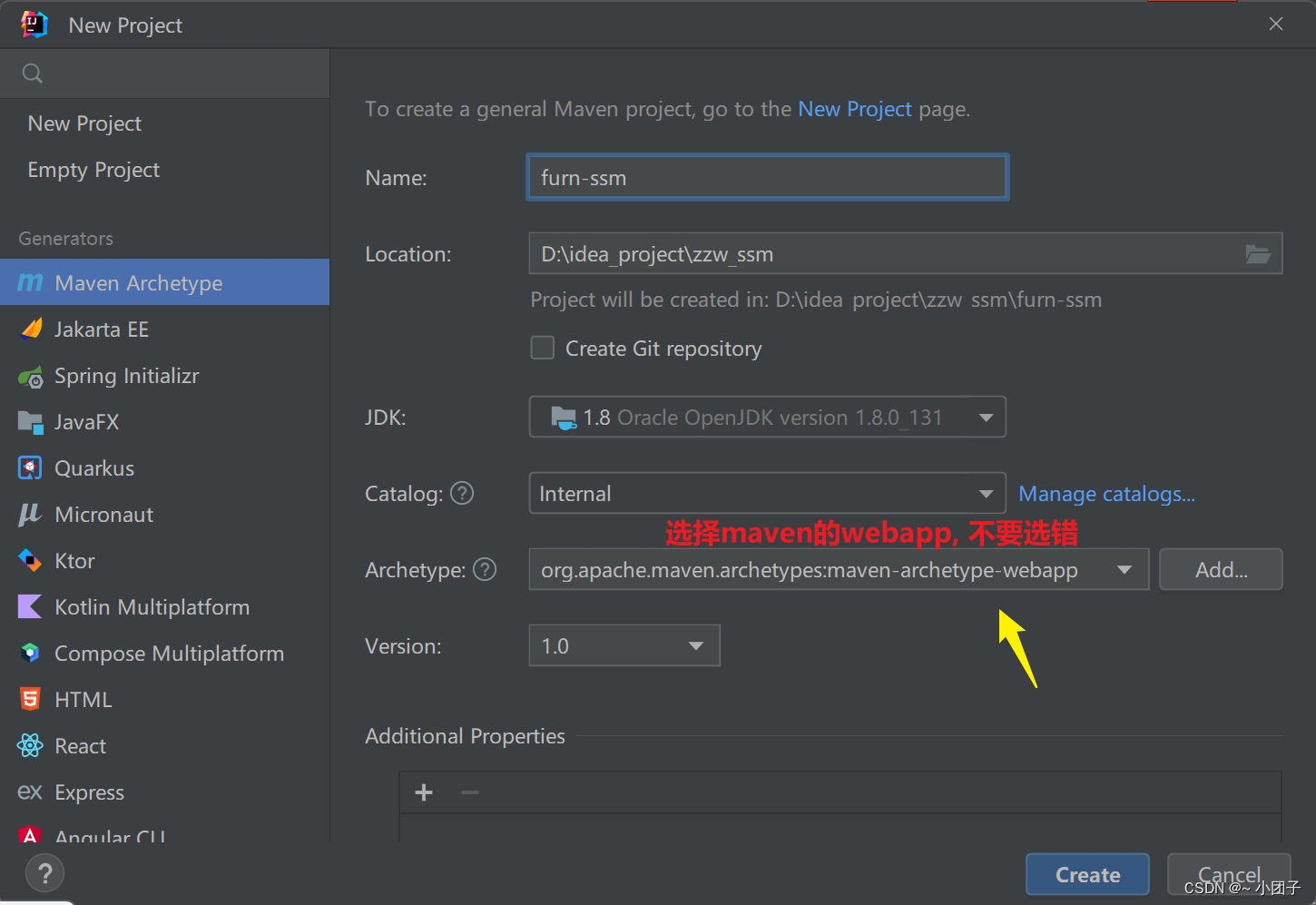This screenshot has height=905, width=1316.
Task: Click the Location path field
Action: [x=906, y=253]
